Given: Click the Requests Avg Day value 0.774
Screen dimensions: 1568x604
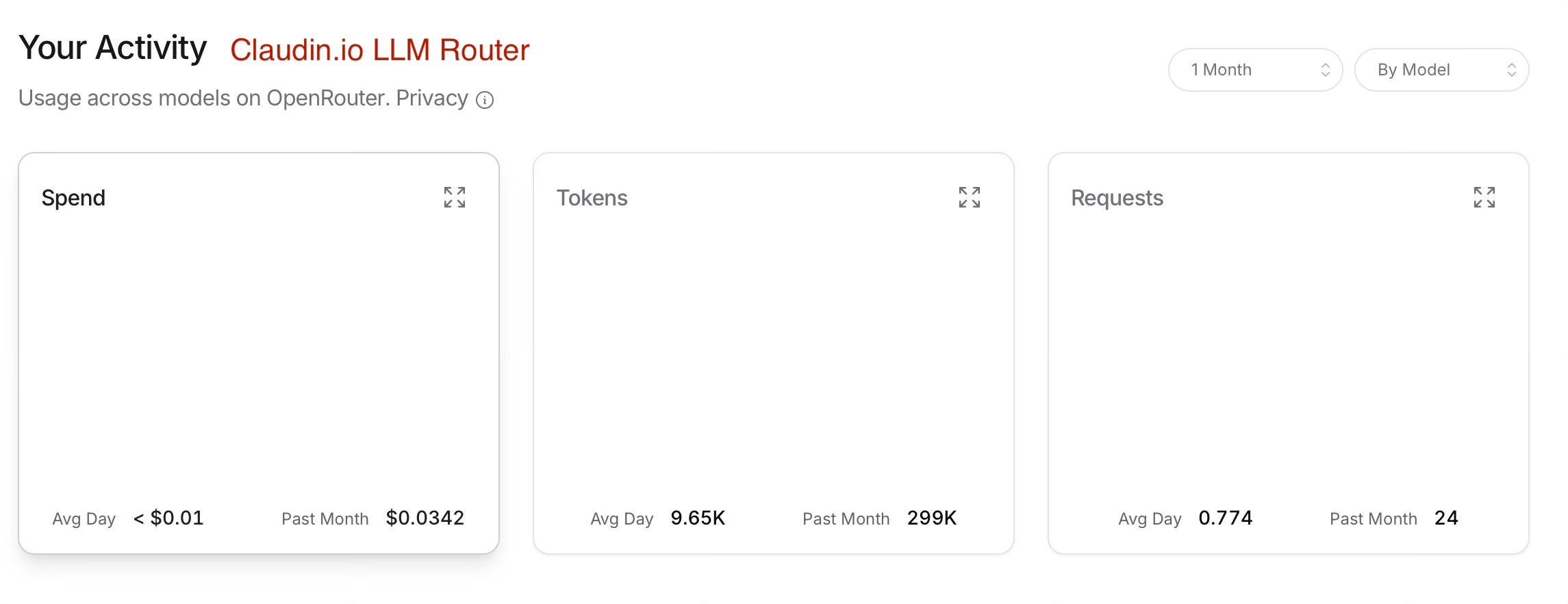Looking at the screenshot, I should click(x=1225, y=518).
